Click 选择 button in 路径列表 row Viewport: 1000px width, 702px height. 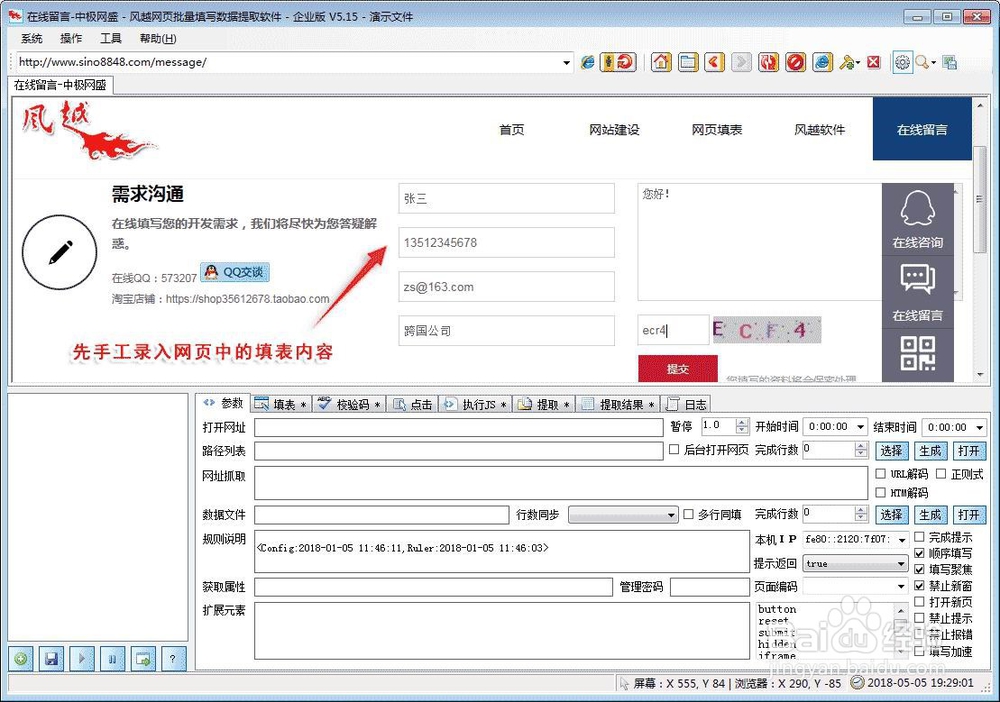tap(891, 451)
